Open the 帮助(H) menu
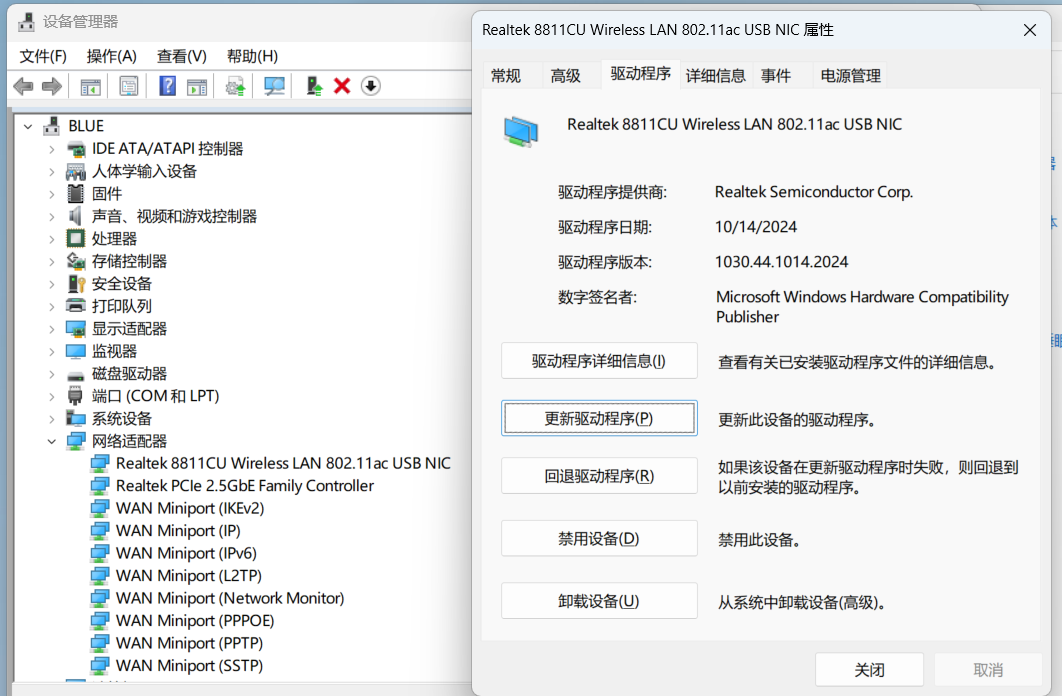 (252, 56)
